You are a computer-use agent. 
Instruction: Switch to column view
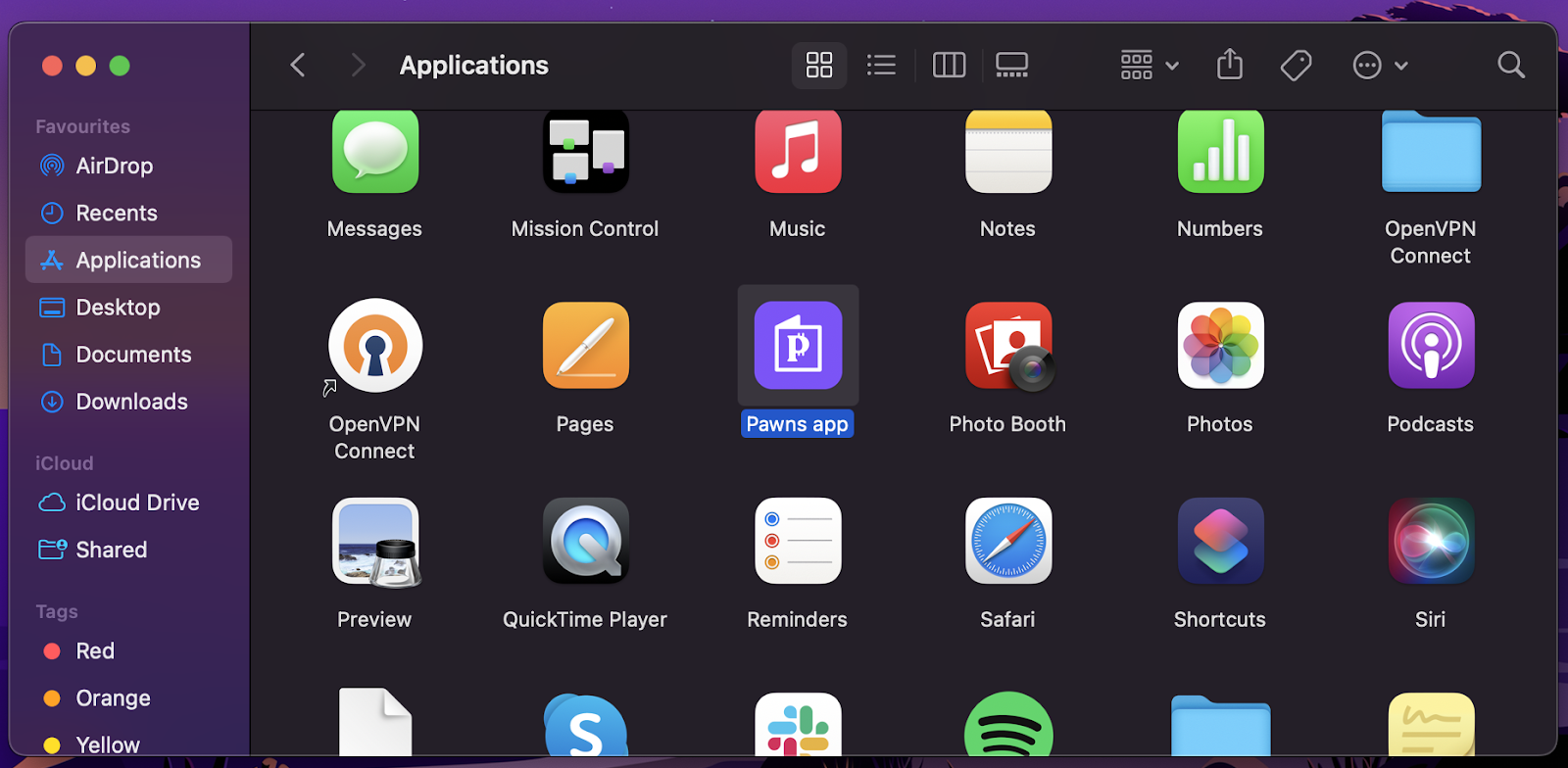click(x=949, y=66)
